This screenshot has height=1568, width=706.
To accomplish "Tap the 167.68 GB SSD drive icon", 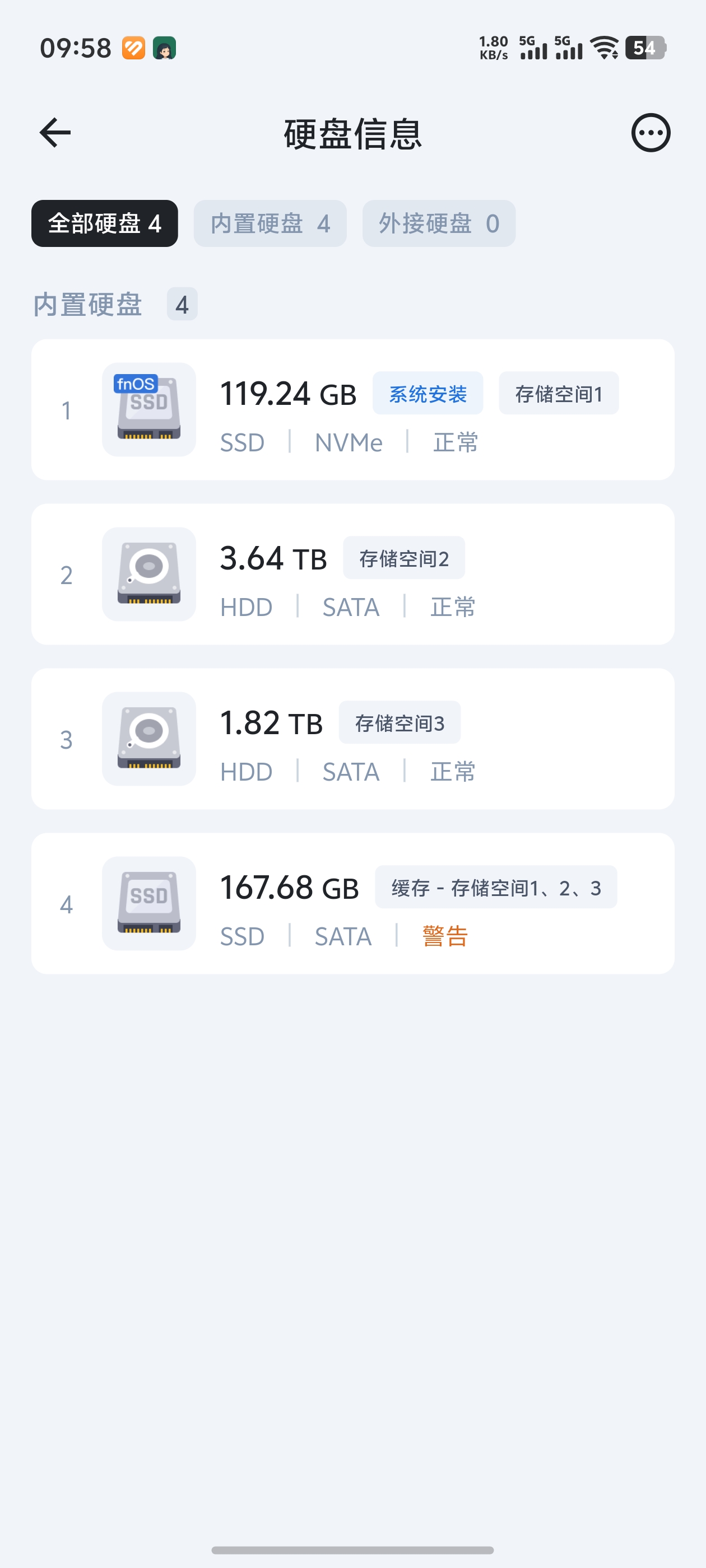I will click(x=148, y=903).
